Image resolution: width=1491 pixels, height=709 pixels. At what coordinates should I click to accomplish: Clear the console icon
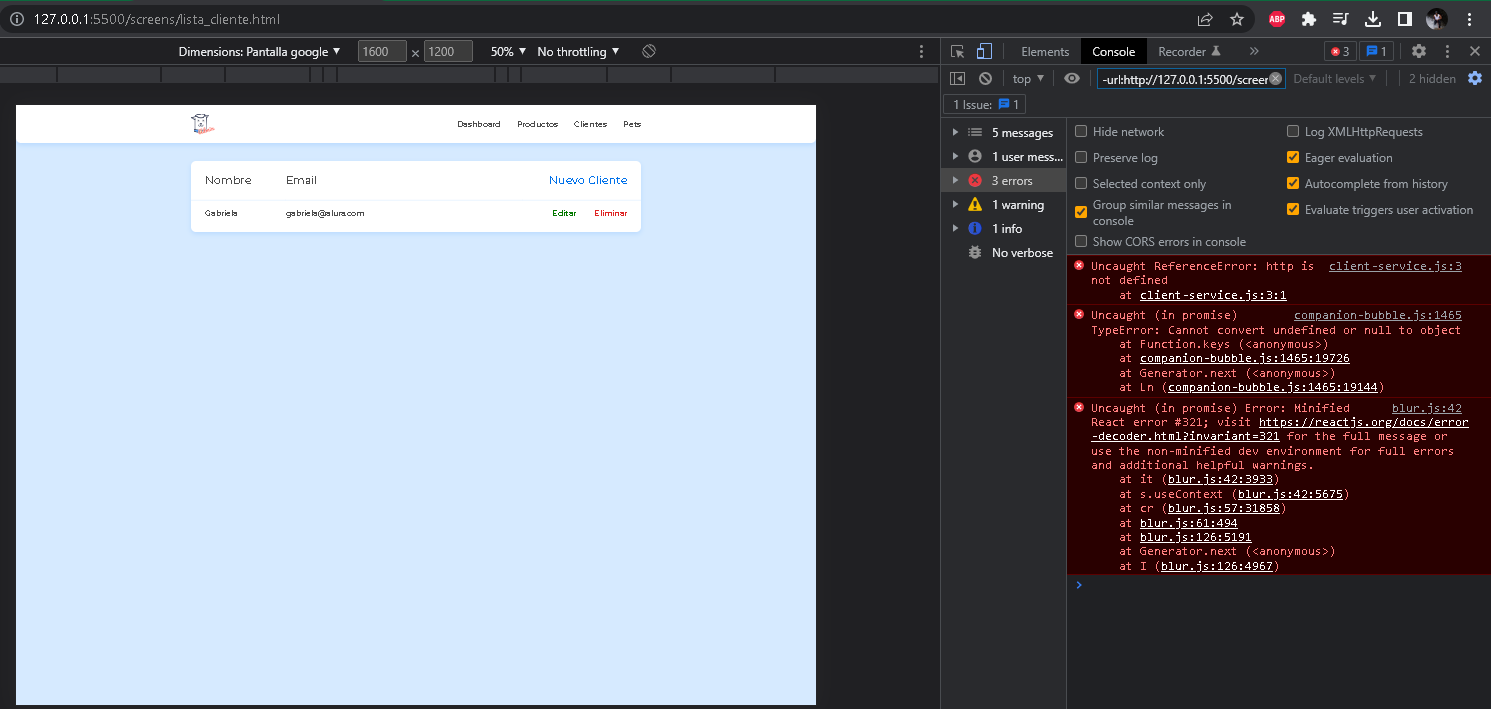coord(985,78)
